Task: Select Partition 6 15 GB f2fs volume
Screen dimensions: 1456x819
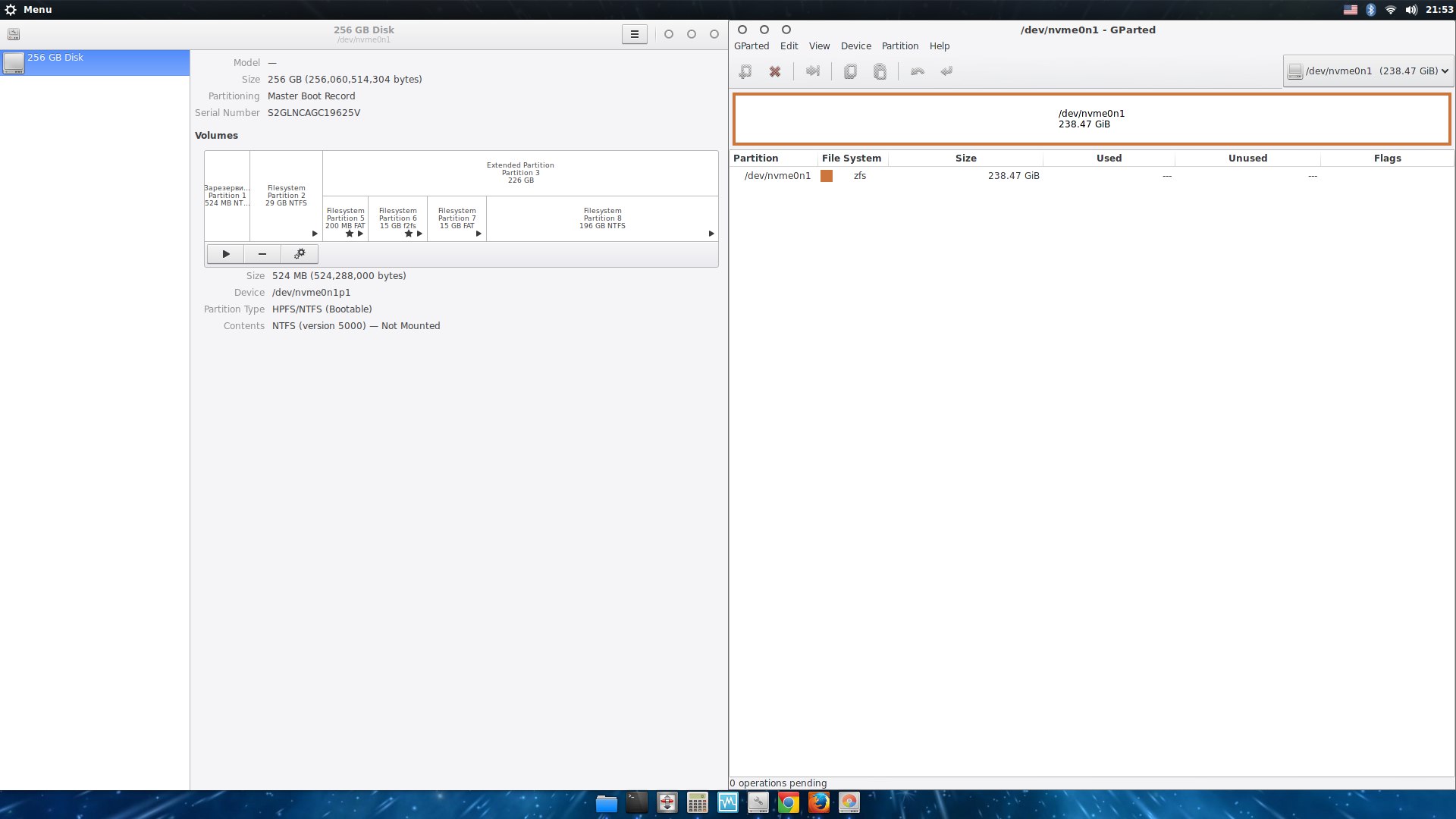Action: (397, 218)
